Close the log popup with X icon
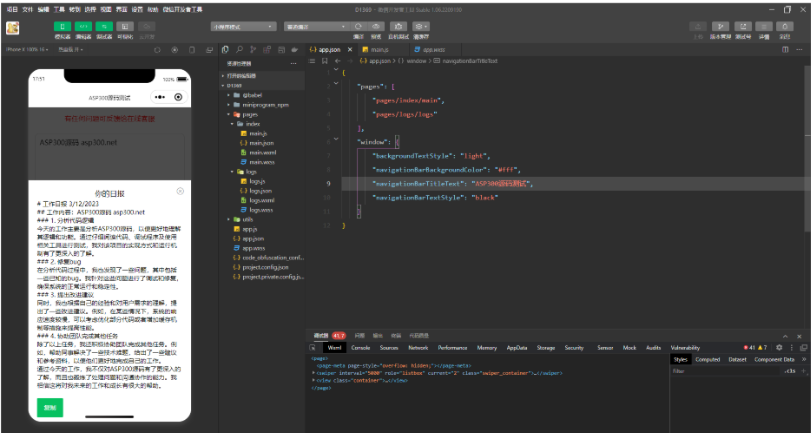The width and height of the screenshot is (811, 433). coord(180,191)
